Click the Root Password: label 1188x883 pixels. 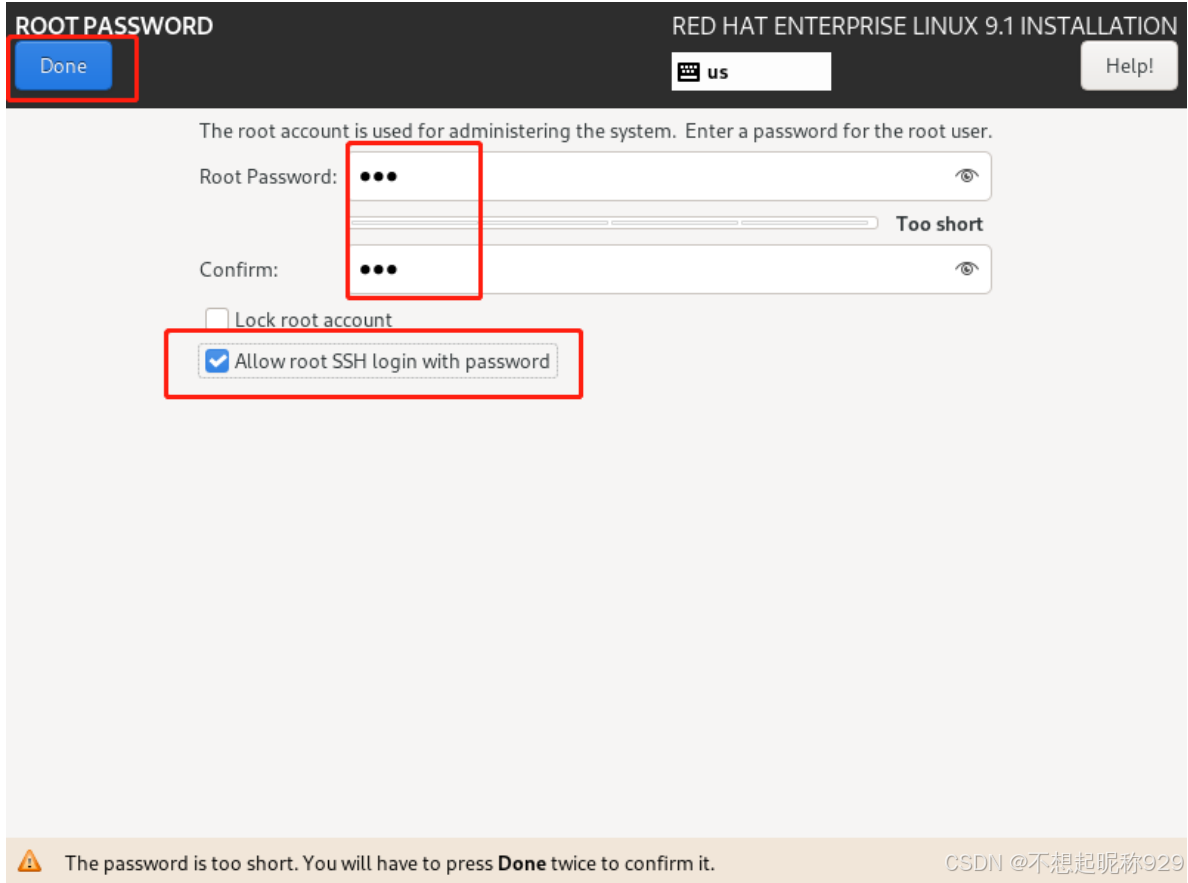pos(268,177)
